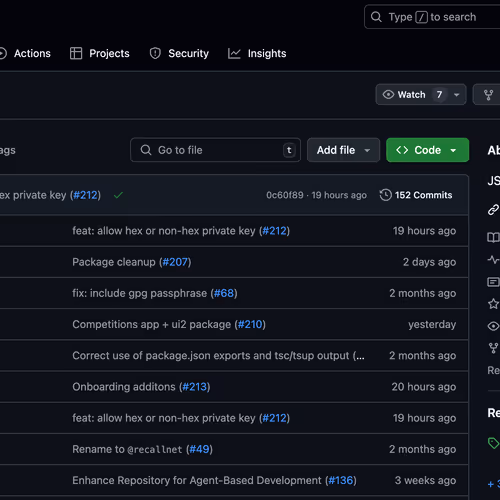This screenshot has width=500, height=500.
Task: Click the green release tag icon
Action: (x=493, y=443)
